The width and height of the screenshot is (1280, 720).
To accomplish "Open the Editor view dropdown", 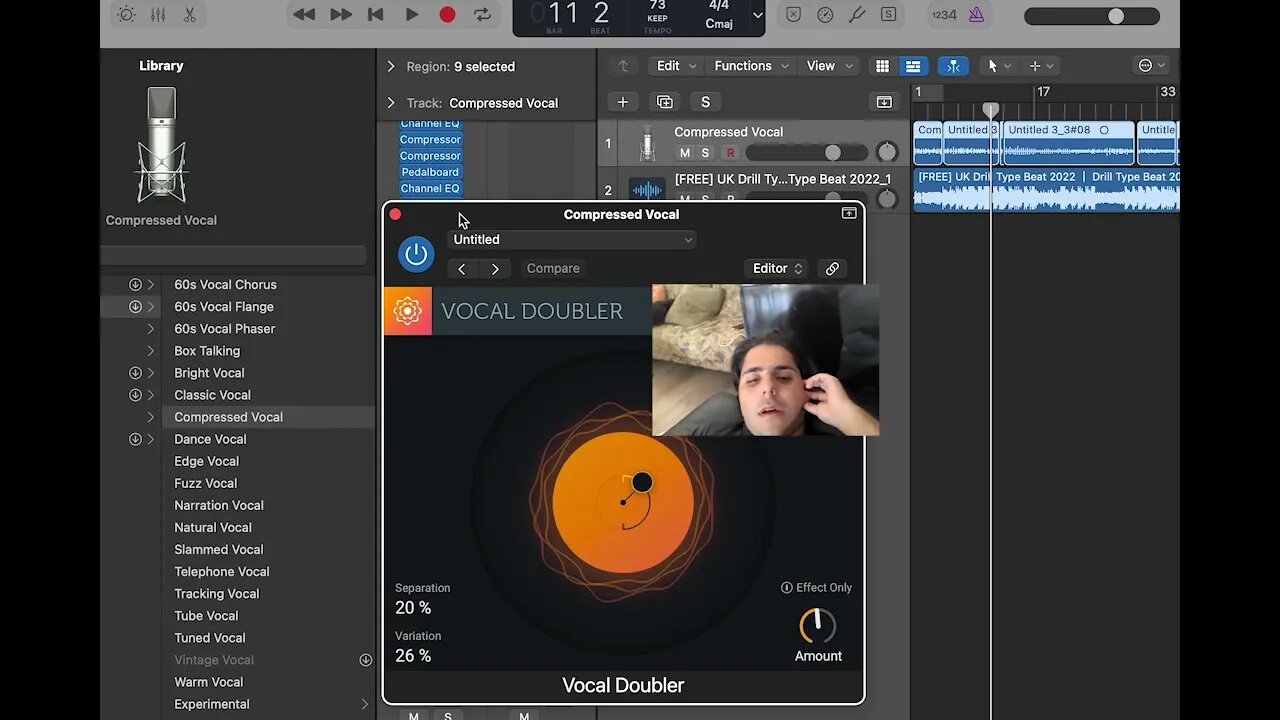I will tap(777, 269).
